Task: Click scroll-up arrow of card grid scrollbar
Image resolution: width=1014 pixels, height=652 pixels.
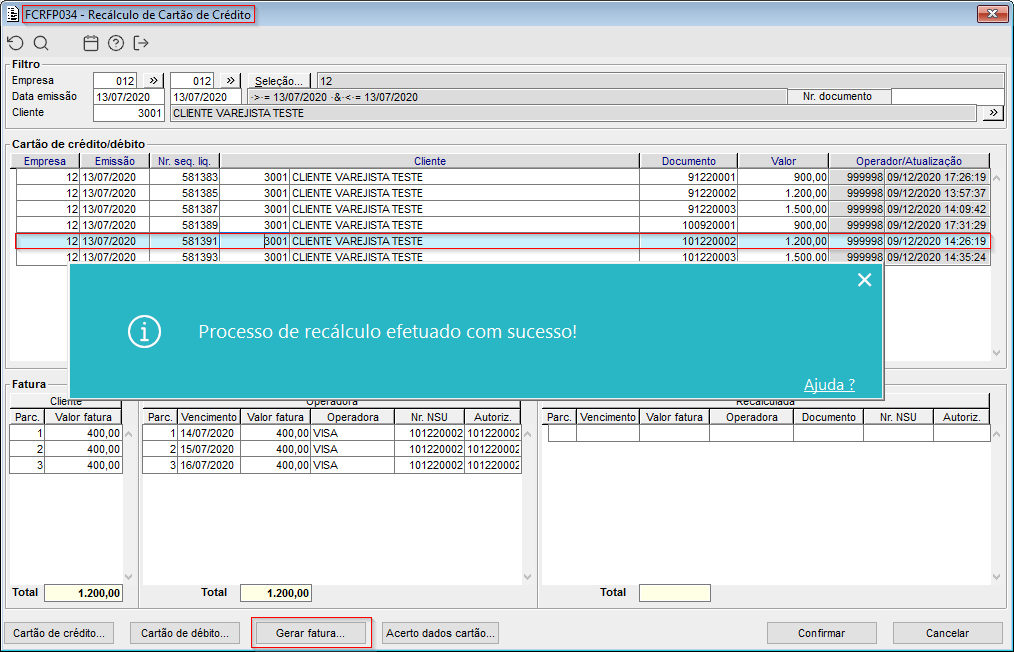Action: pos(996,177)
